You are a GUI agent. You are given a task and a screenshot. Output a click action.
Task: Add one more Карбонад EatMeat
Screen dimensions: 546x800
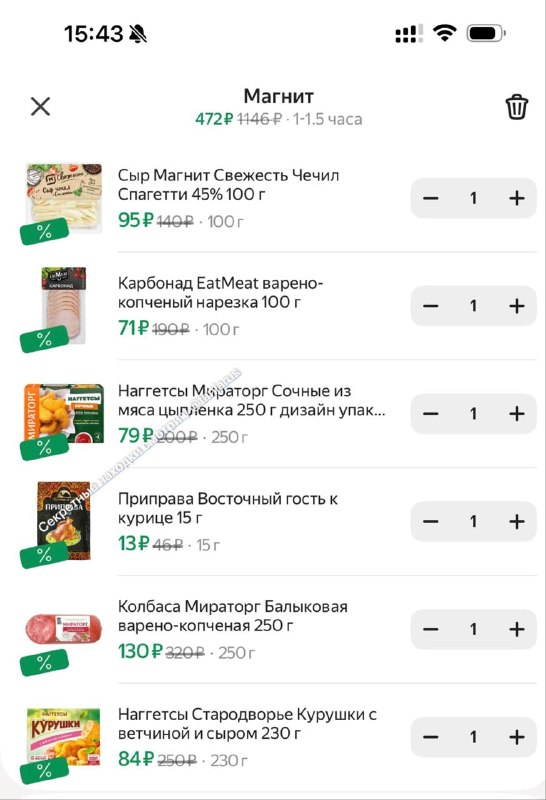coord(517,306)
